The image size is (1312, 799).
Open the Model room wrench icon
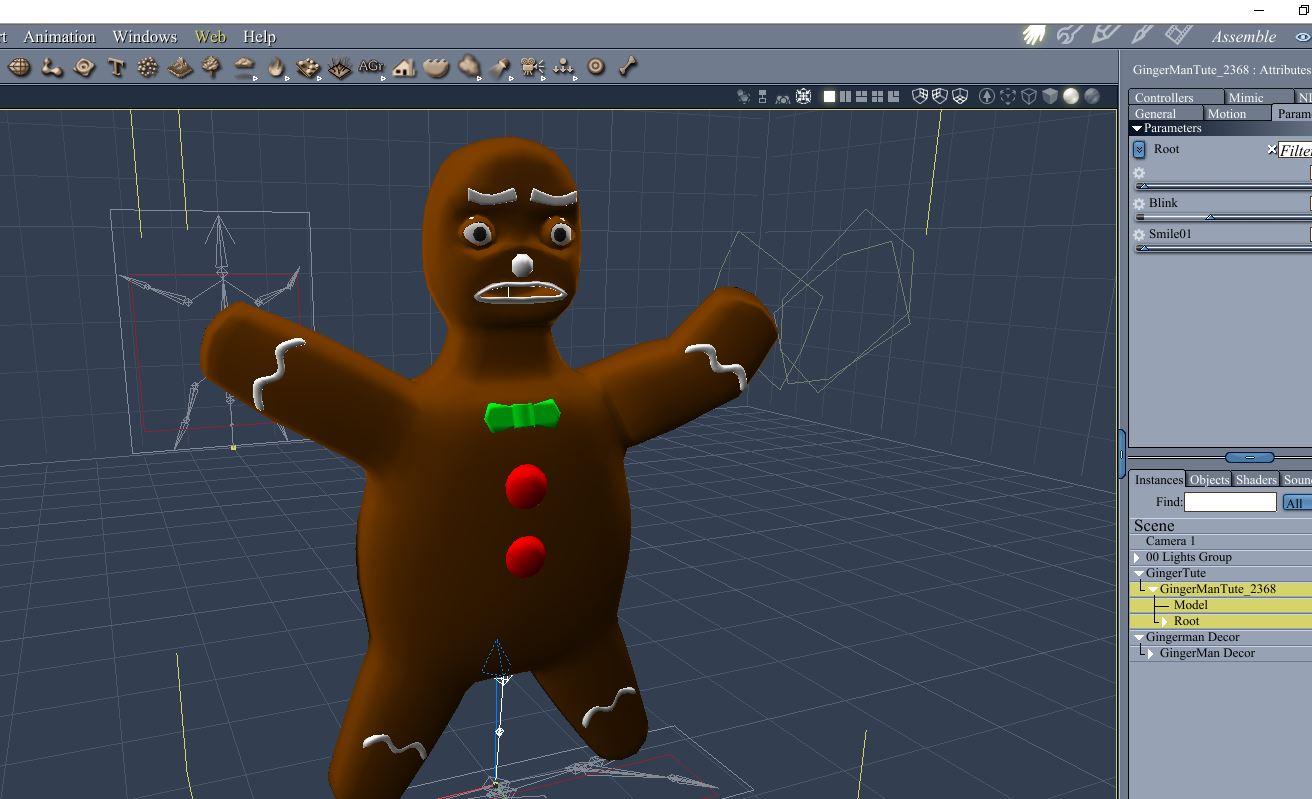tap(1069, 35)
